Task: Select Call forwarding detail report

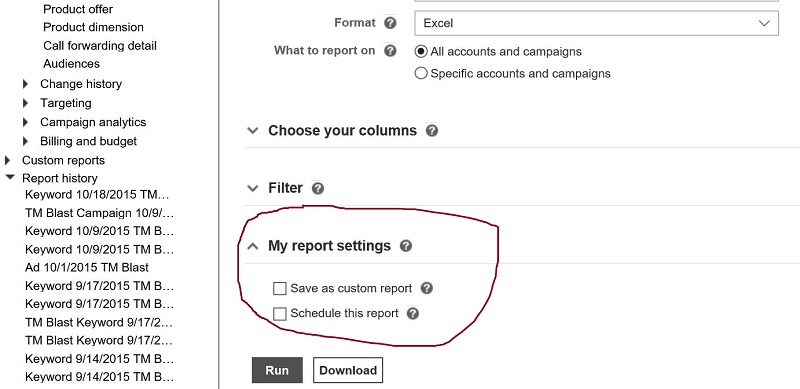Action: [100, 46]
